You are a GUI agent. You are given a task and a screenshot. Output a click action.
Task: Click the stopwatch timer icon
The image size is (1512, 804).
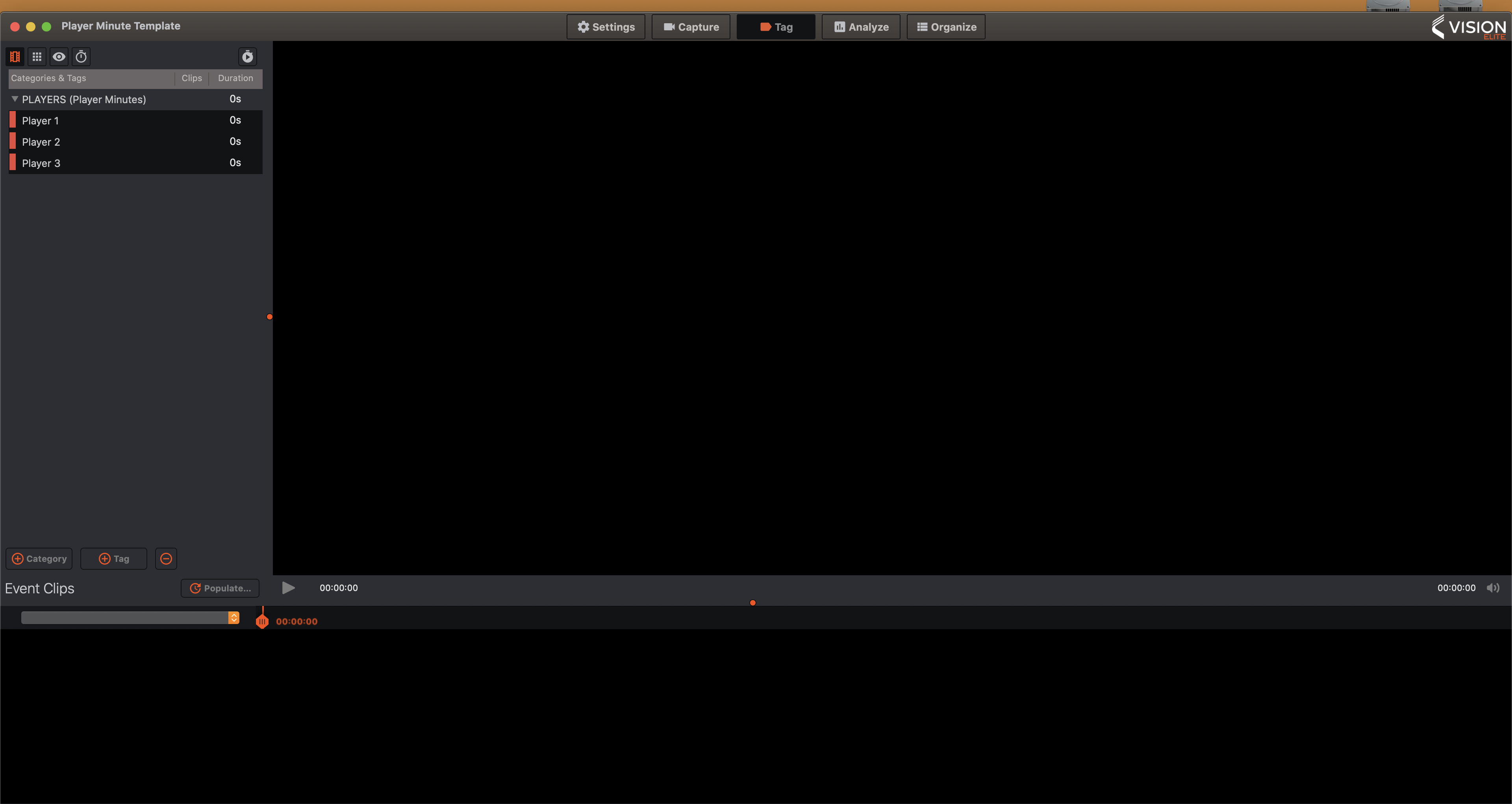click(x=82, y=57)
